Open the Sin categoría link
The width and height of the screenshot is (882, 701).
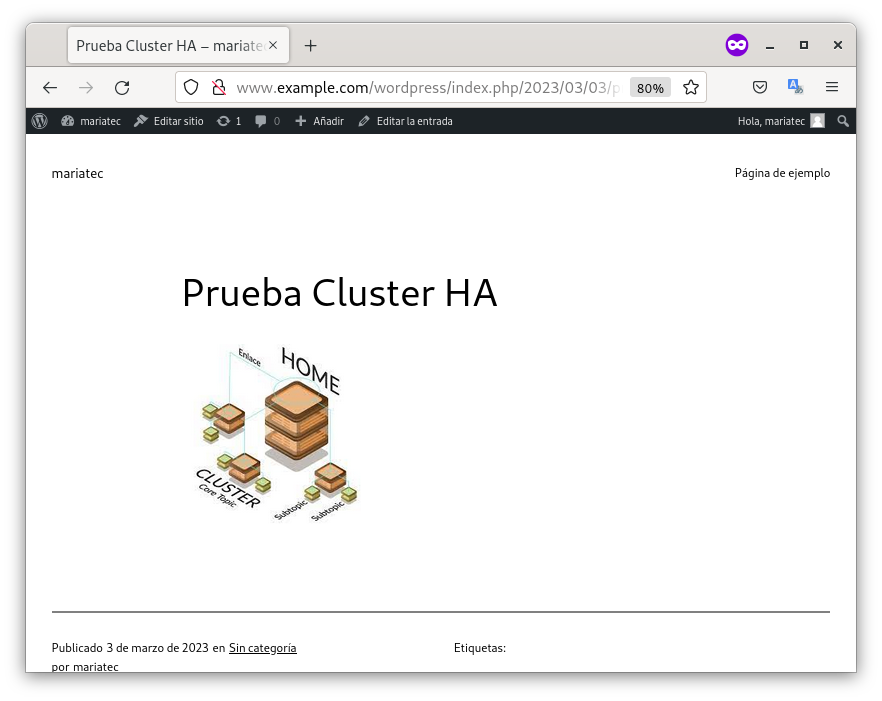262,648
